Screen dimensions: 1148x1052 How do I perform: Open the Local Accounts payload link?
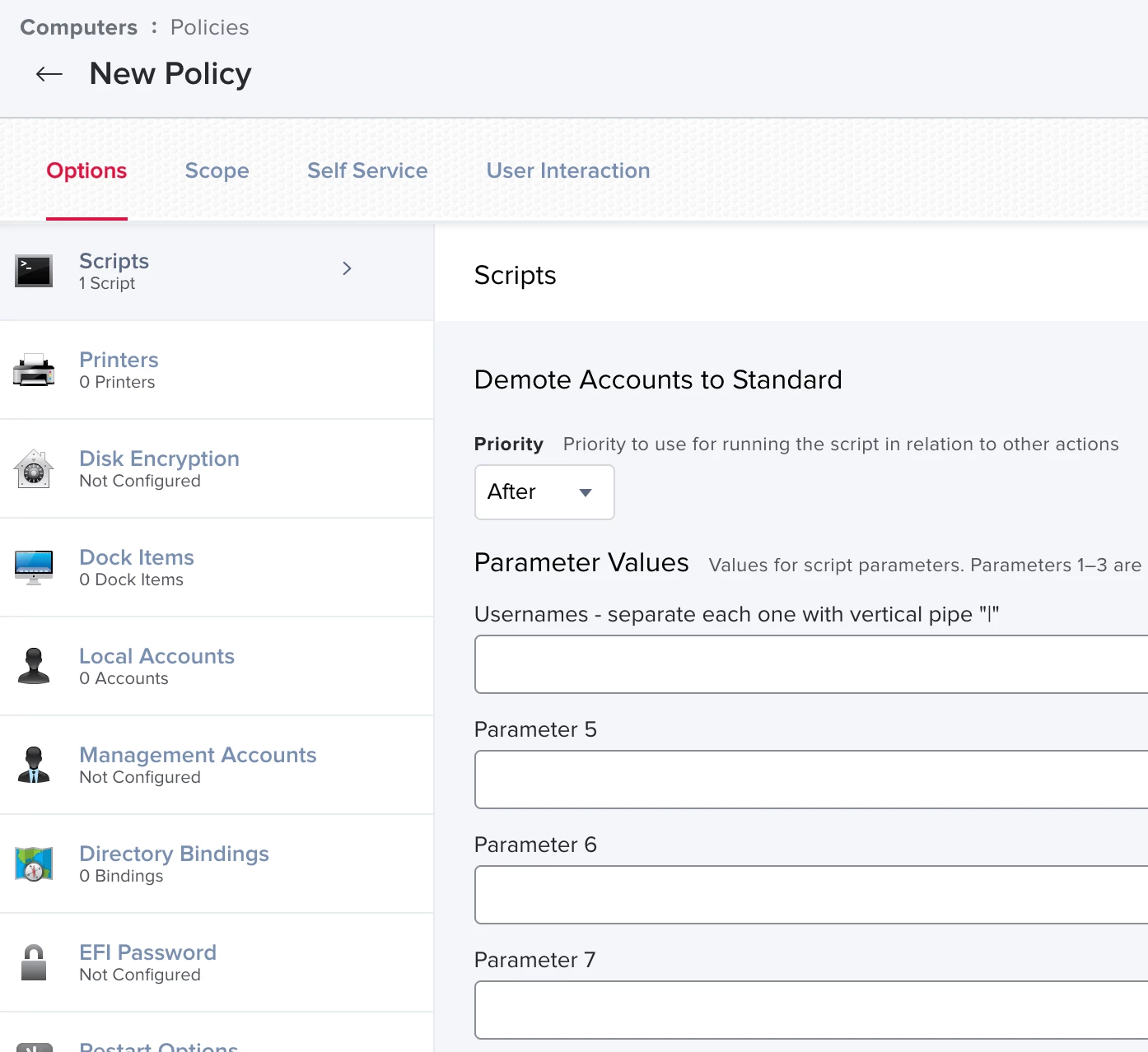(156, 656)
